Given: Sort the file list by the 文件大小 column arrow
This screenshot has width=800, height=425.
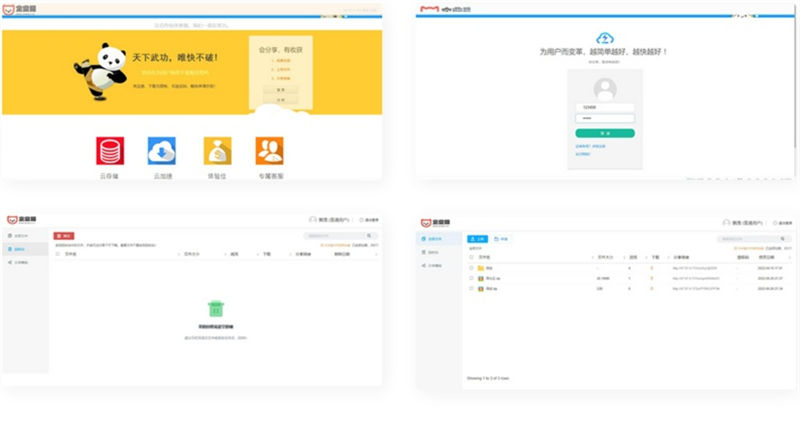Looking at the screenshot, I should pos(623,257).
